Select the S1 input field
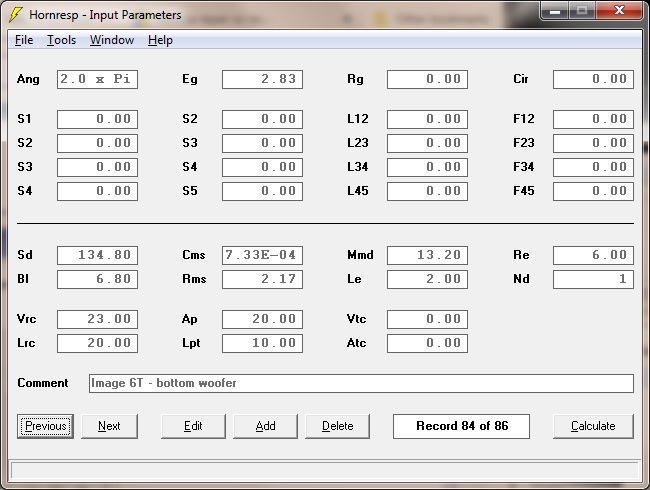The height and width of the screenshot is (490, 650). (97, 119)
